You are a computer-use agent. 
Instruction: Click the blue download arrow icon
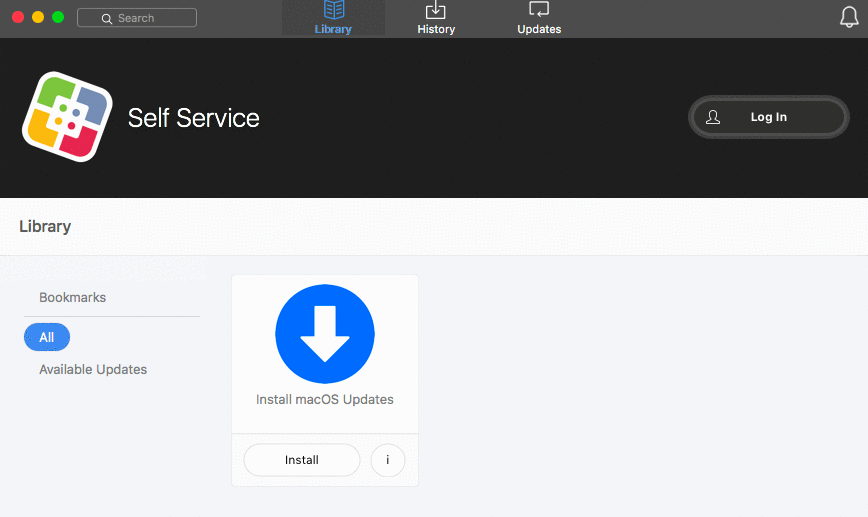click(325, 334)
